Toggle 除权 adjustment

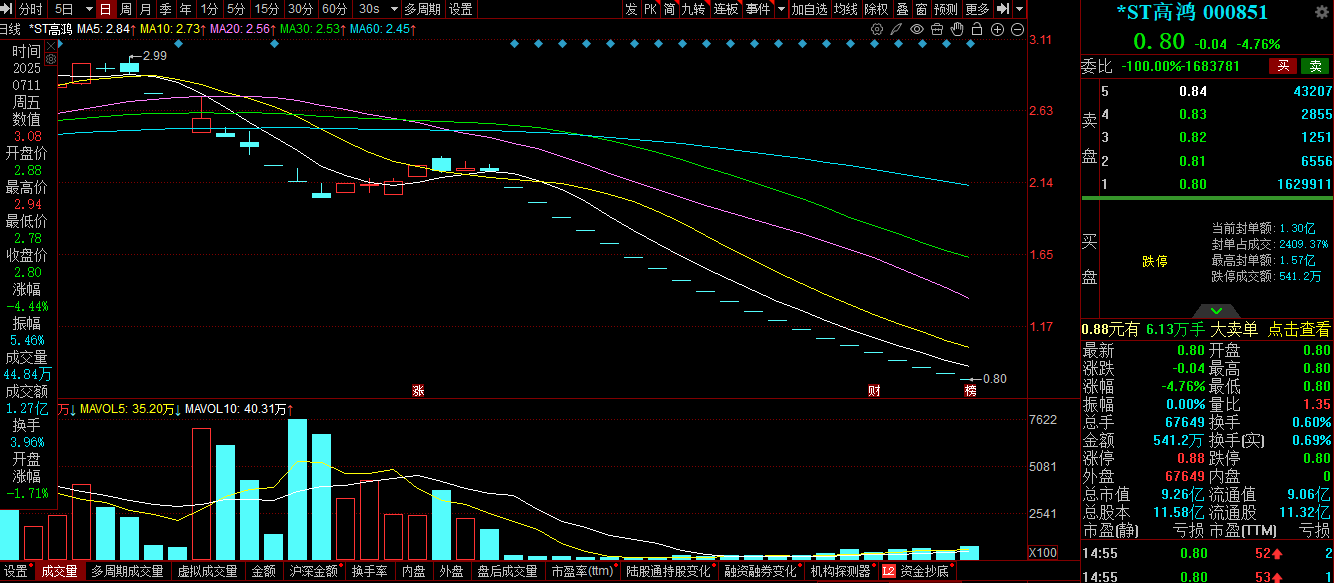[x=876, y=9]
